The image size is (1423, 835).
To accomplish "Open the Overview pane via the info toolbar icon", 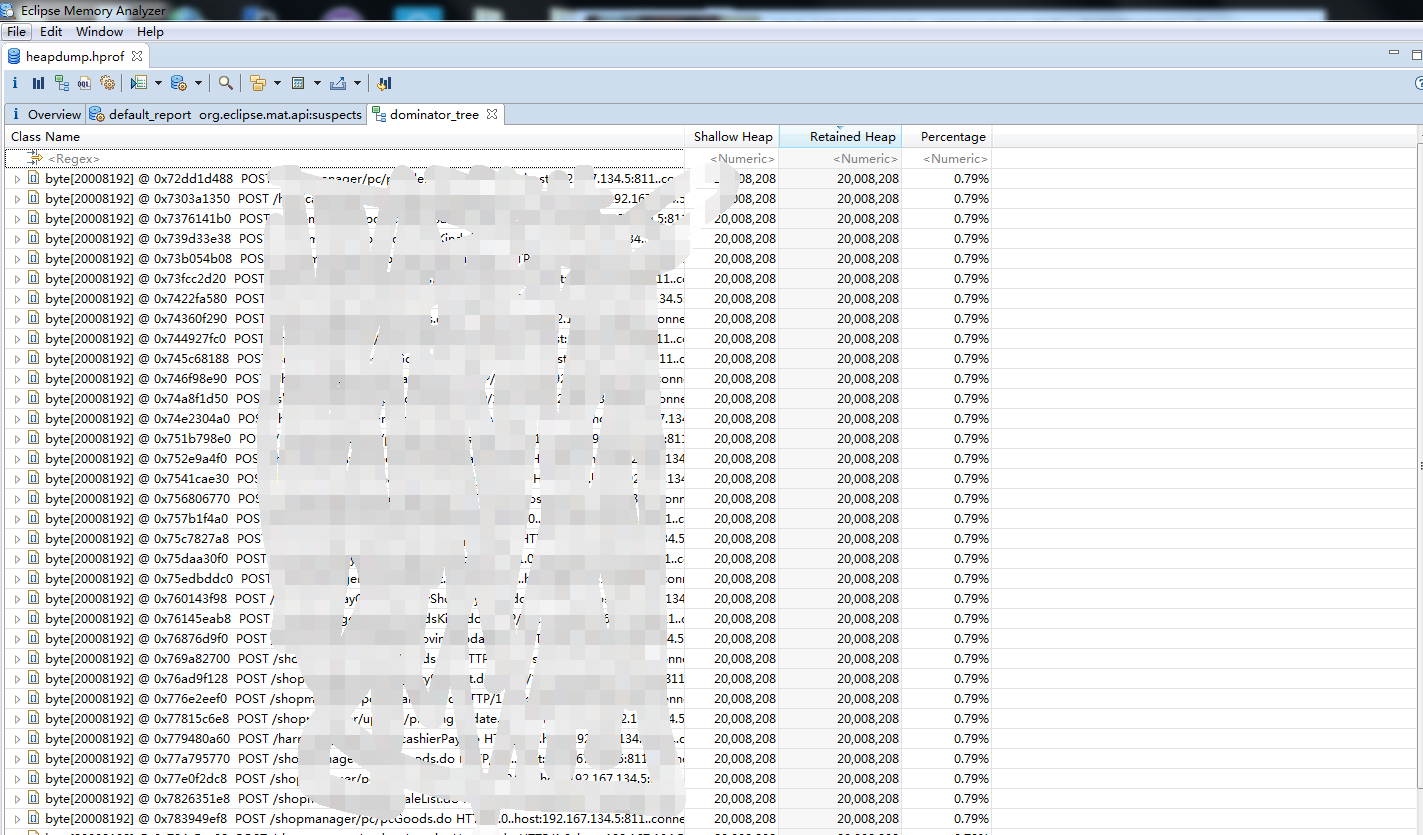I will (15, 83).
